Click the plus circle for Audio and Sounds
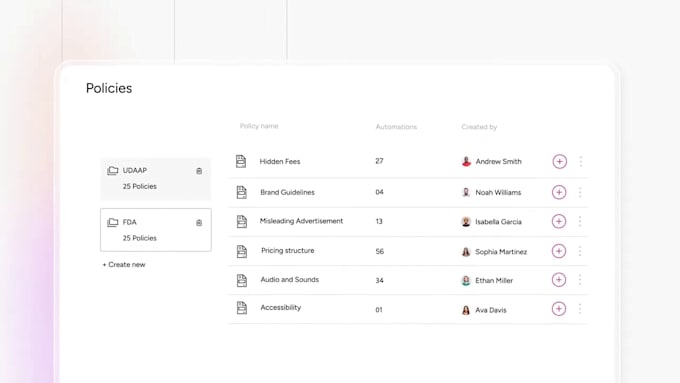The height and width of the screenshot is (383, 680). (559, 280)
